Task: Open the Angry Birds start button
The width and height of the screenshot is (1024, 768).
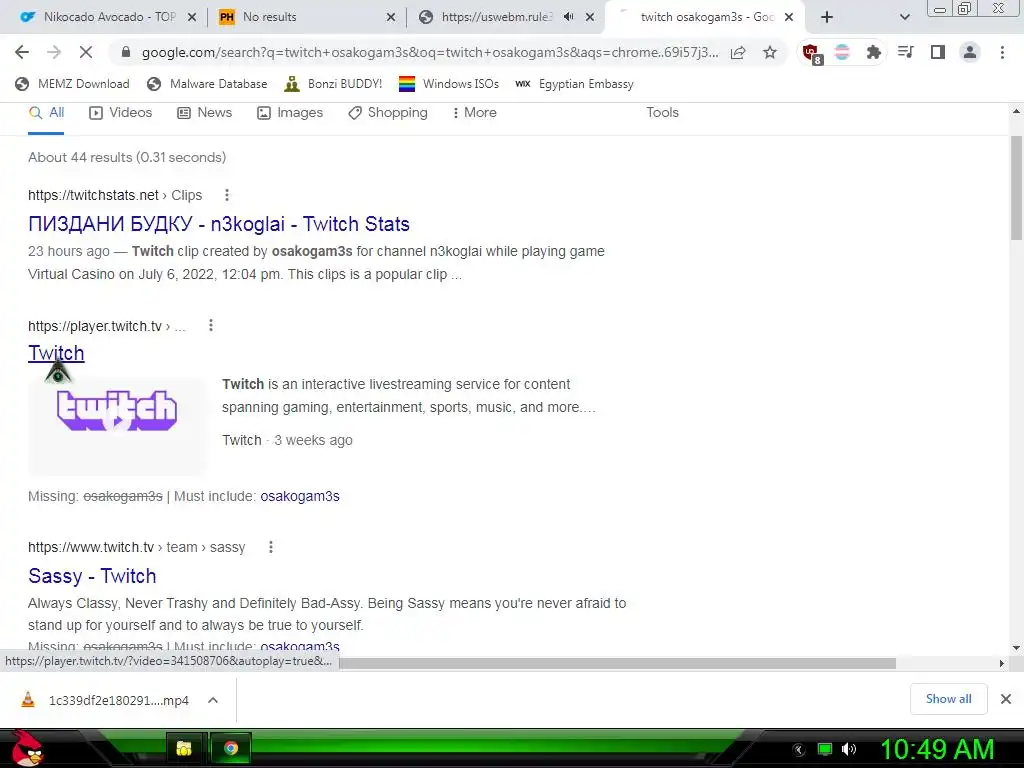Action: click(x=26, y=748)
